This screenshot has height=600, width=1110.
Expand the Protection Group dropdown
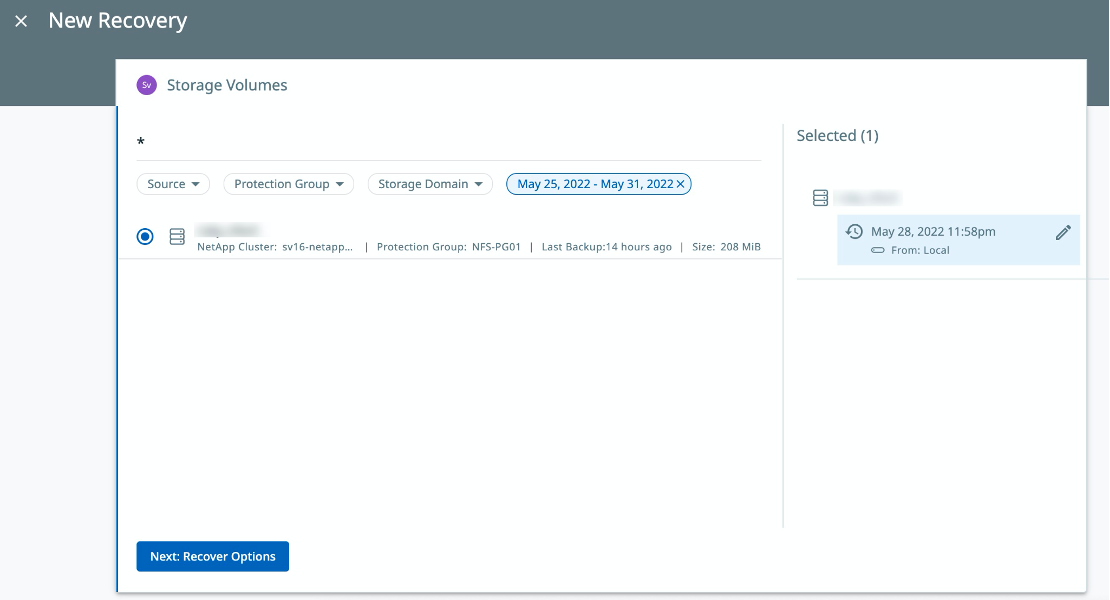(x=288, y=184)
